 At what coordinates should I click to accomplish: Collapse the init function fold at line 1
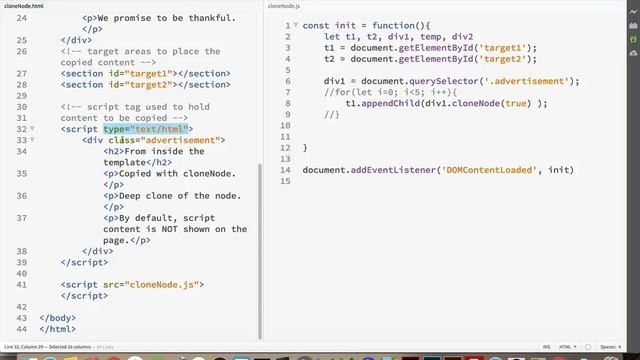(296, 25)
